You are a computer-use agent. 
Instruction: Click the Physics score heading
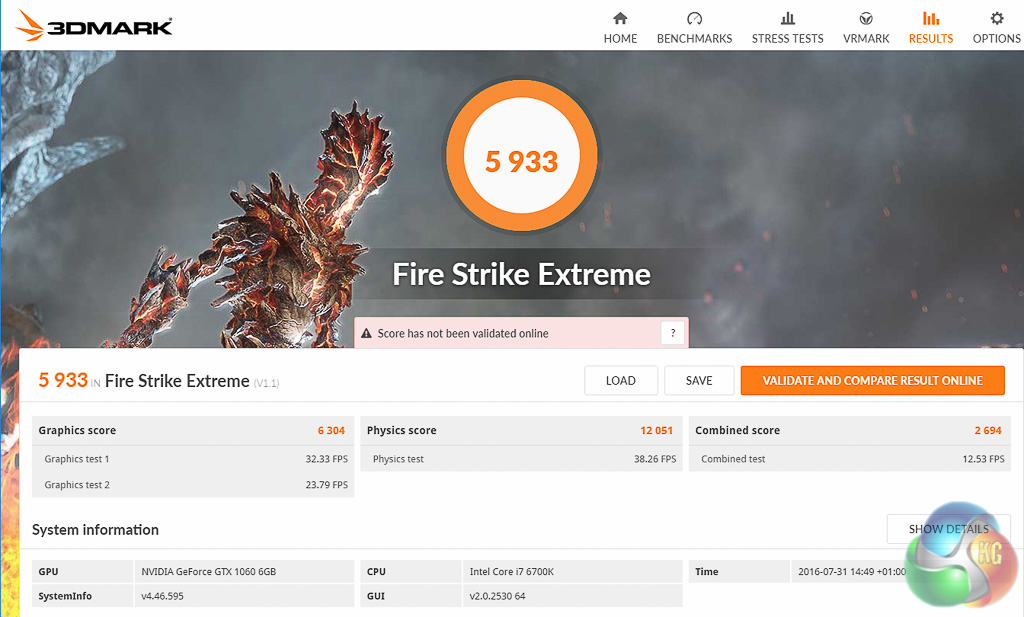click(x=402, y=430)
